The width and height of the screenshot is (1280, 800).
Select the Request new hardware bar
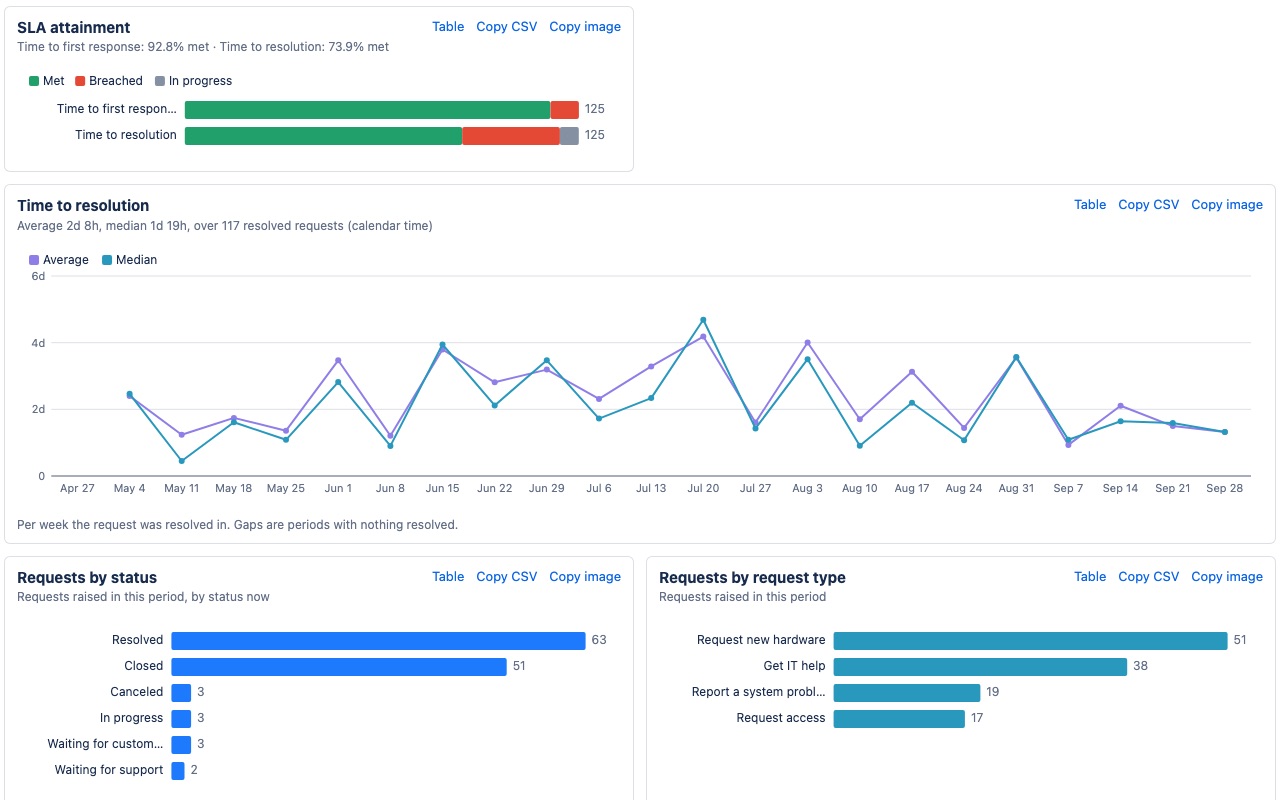pyautogui.click(x=1030, y=640)
